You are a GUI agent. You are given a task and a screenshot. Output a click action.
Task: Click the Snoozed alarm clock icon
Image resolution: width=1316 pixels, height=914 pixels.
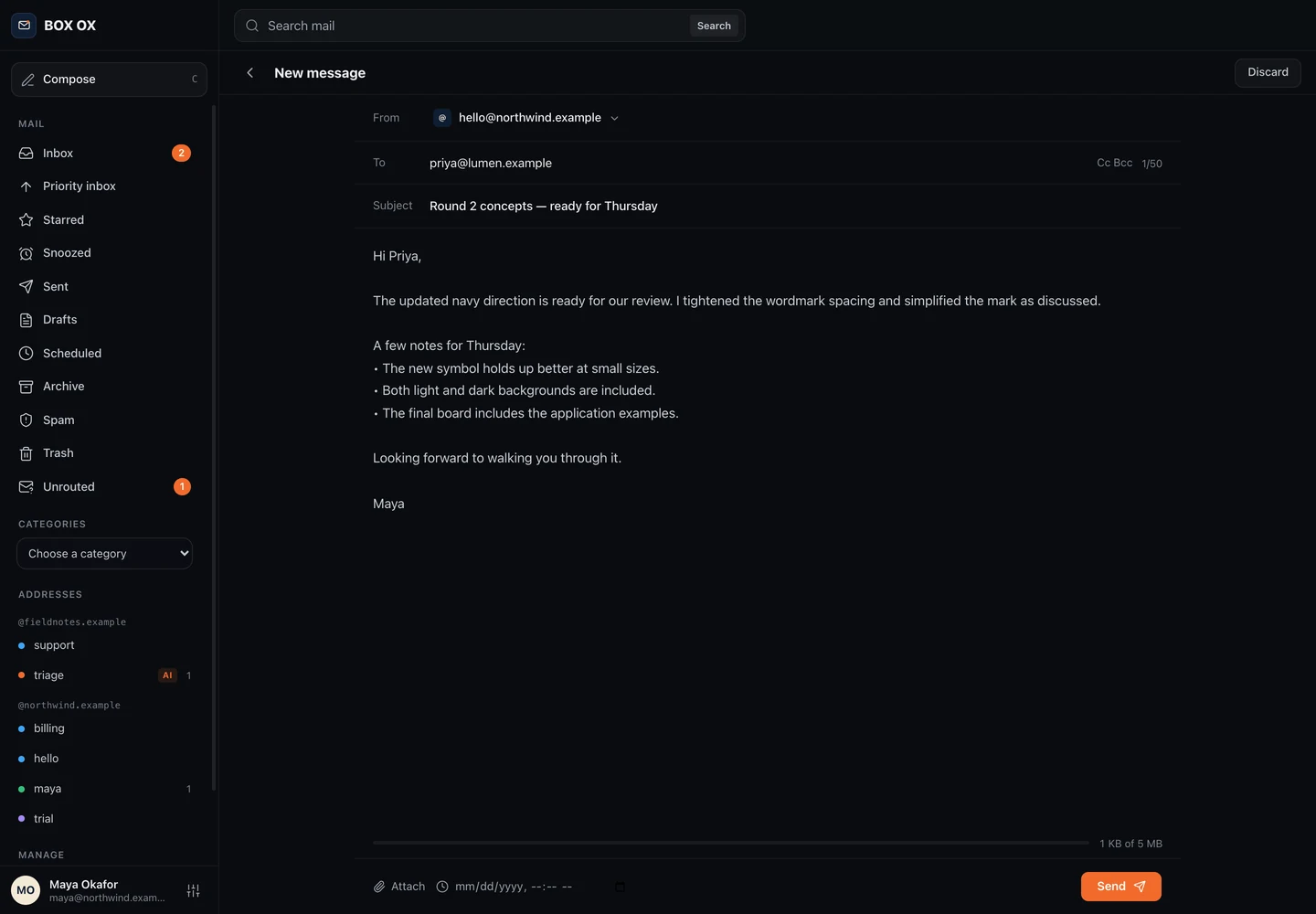coord(27,253)
